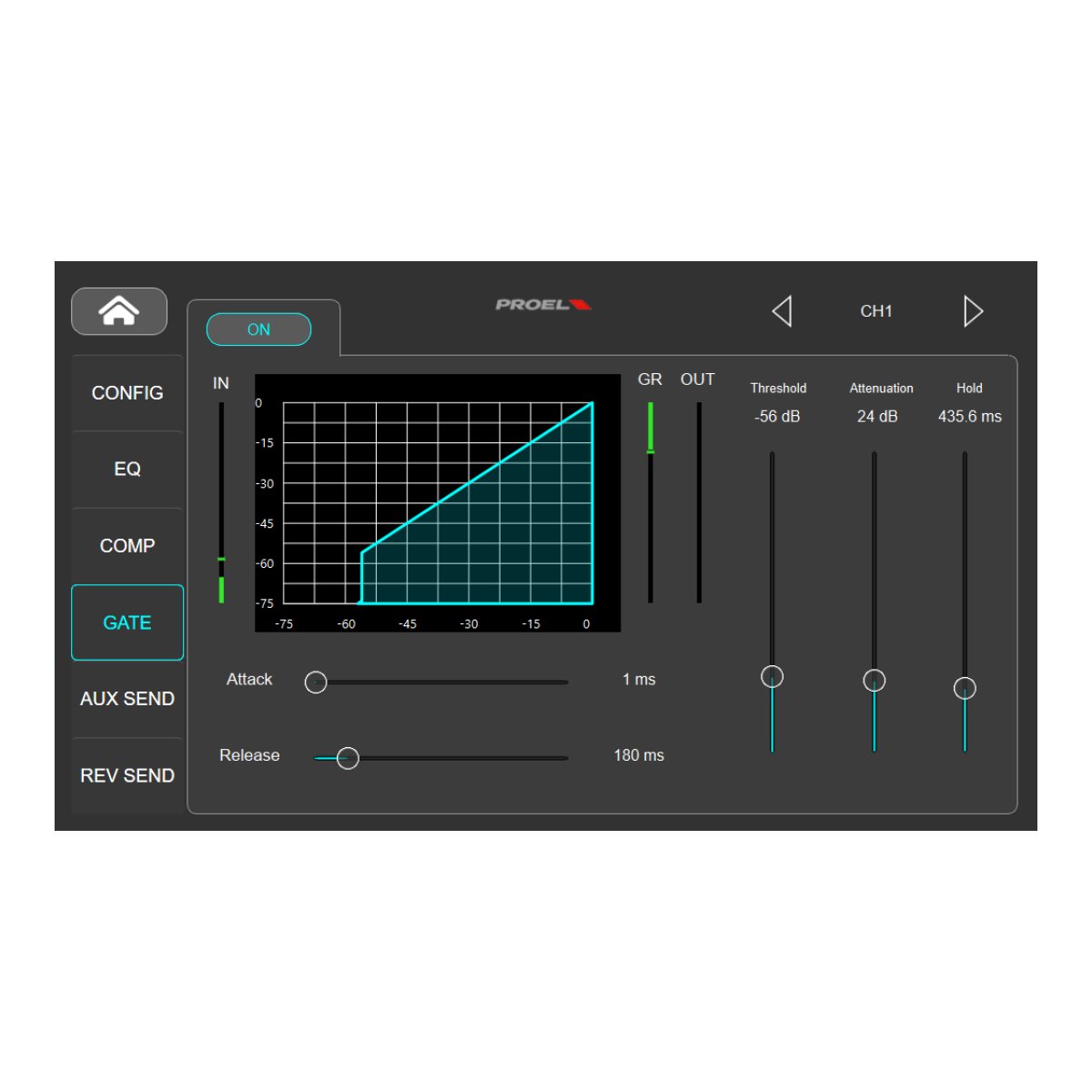
Task: Open the AUX SEND page
Action: [x=127, y=699]
